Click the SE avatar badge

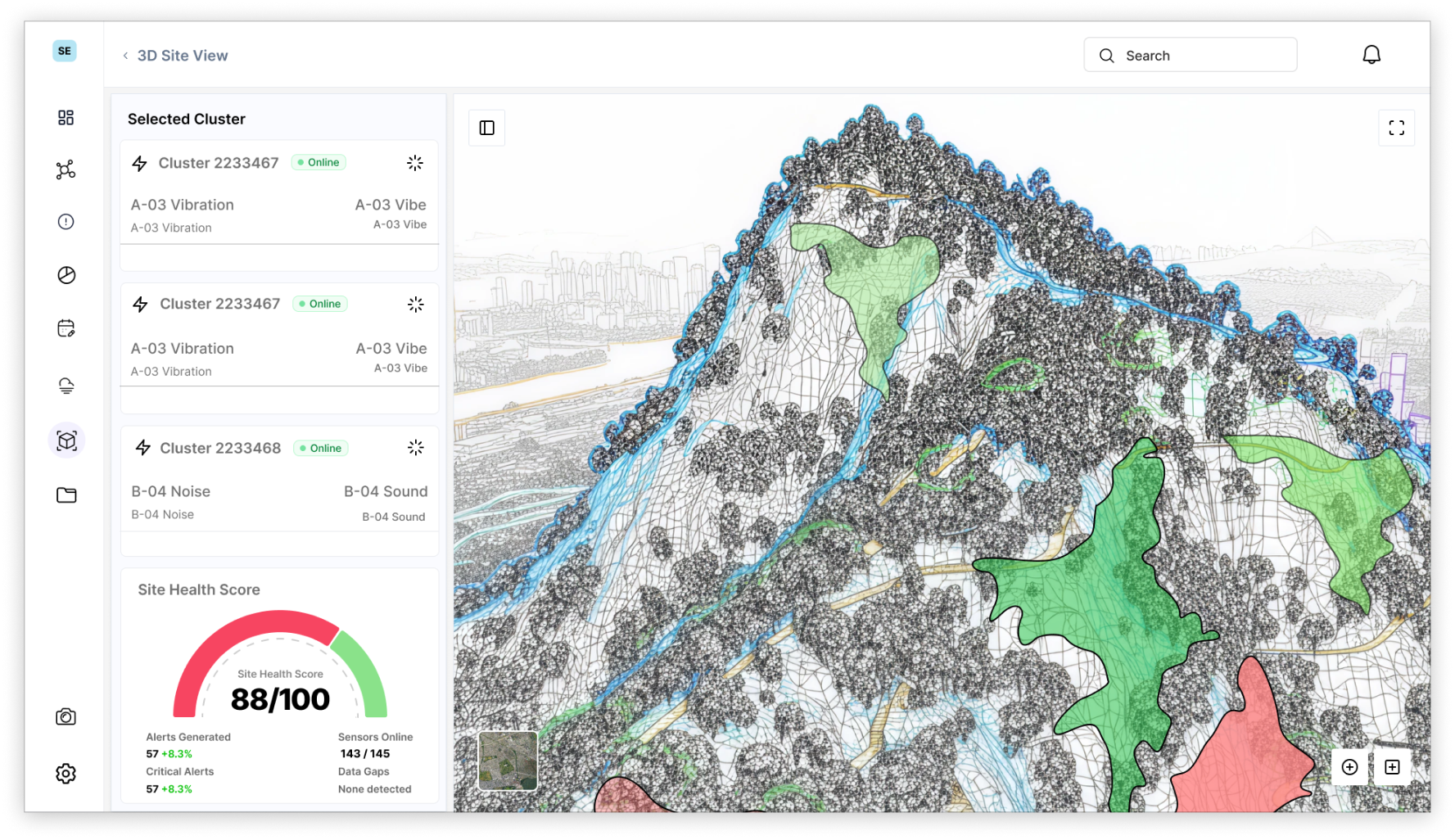65,51
